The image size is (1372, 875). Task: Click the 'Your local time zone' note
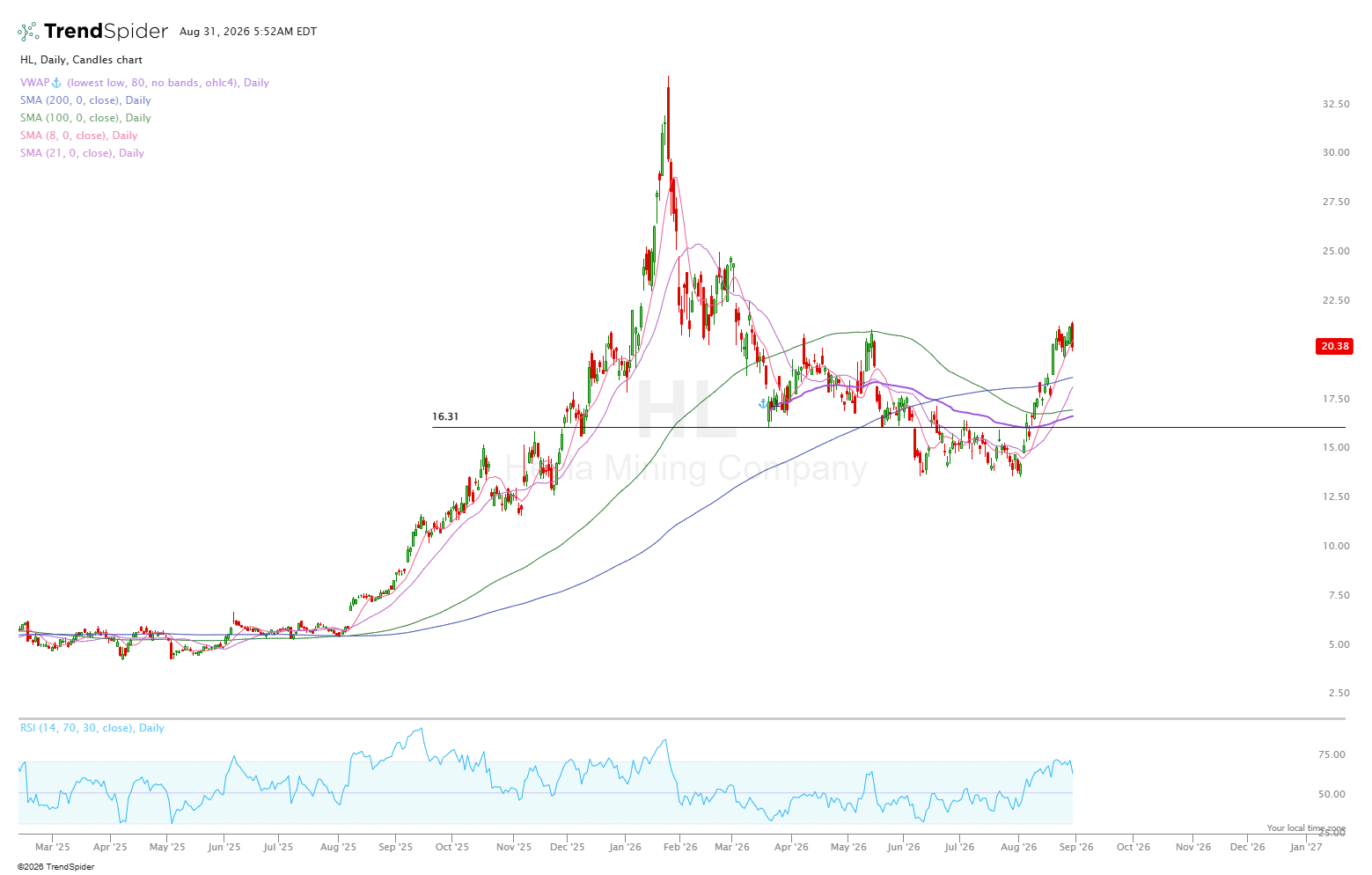pos(1306,828)
